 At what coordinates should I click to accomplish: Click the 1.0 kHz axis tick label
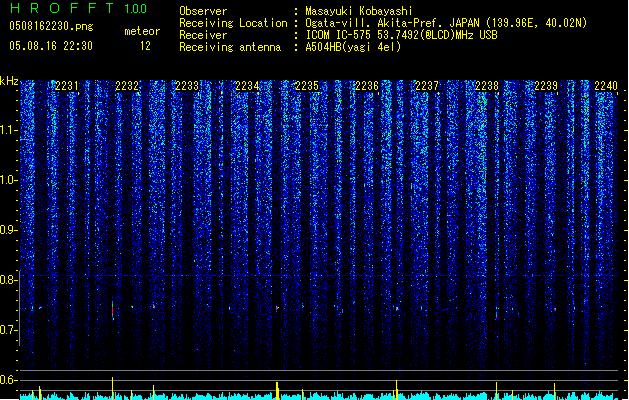point(9,180)
